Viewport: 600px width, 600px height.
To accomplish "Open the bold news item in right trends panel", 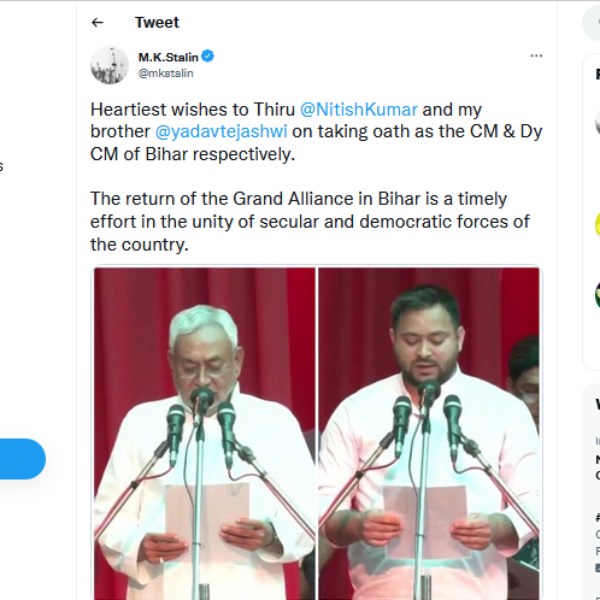I will pos(597,468).
